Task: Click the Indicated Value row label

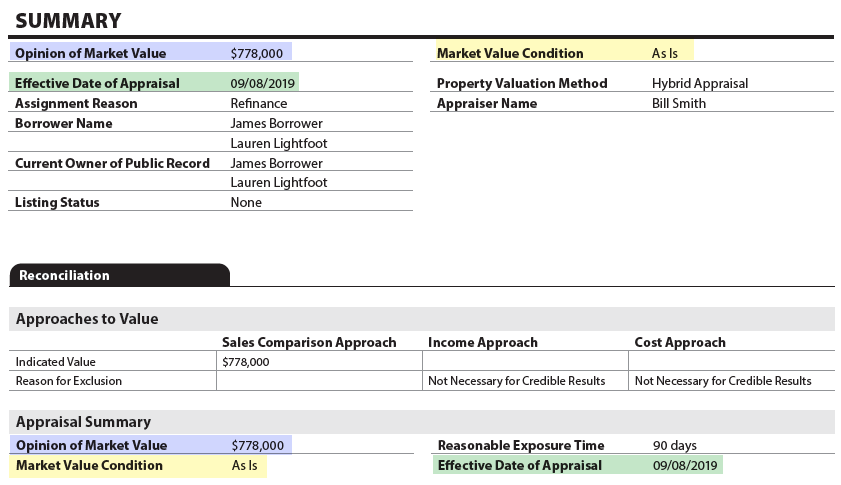Action: pos(55,362)
